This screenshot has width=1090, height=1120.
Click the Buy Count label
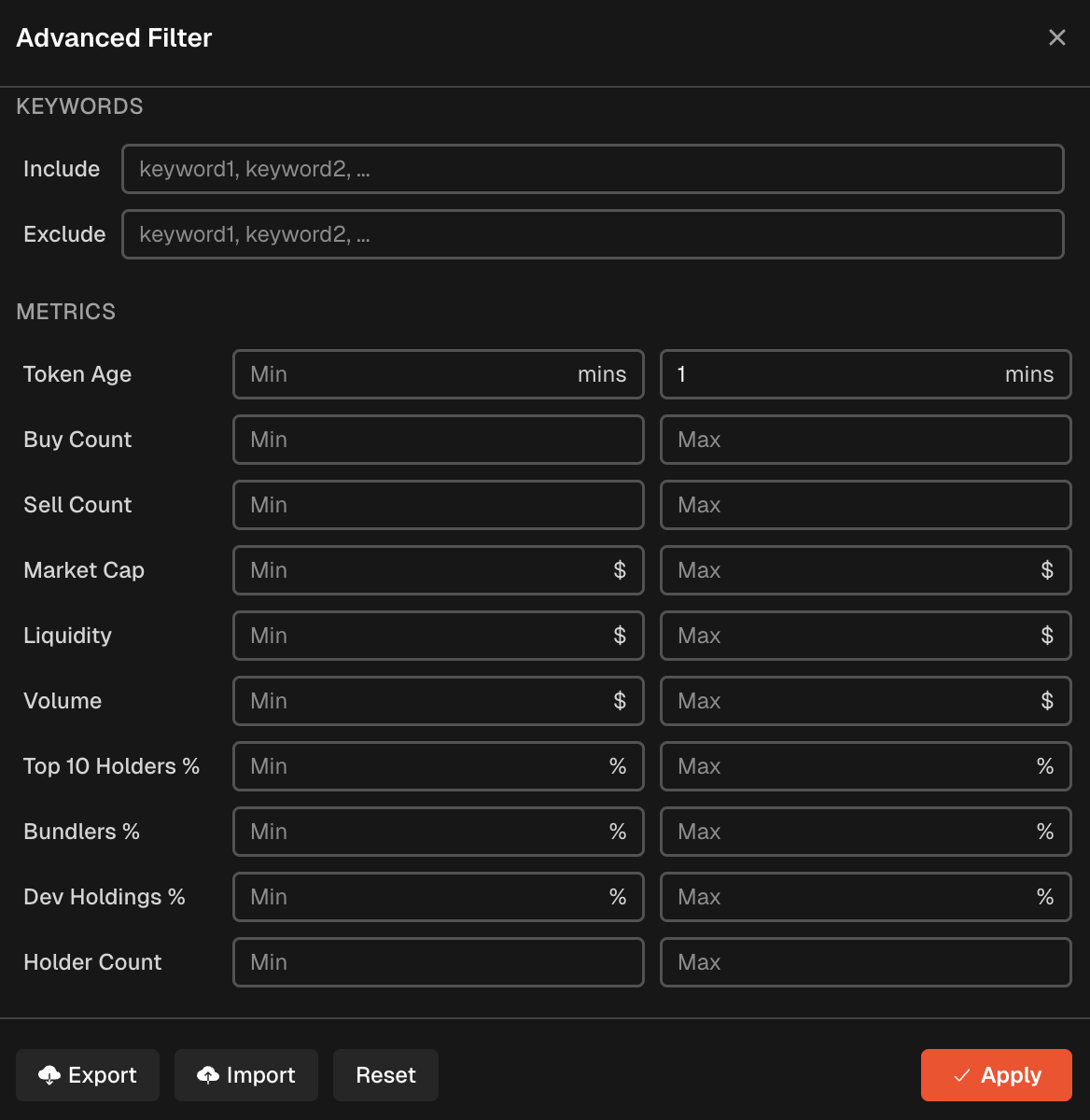77,440
